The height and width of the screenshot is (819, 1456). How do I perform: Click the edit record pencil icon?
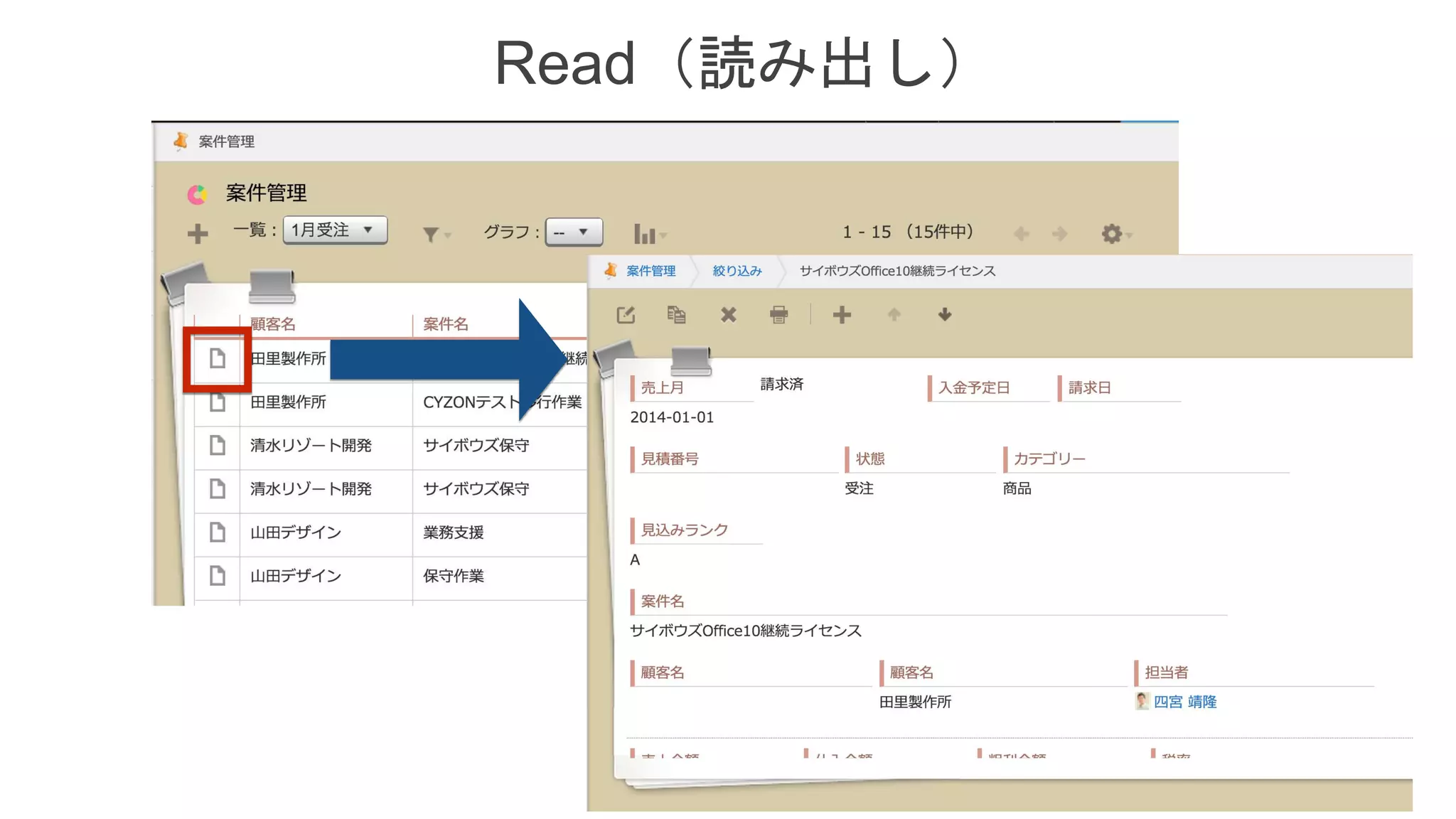[x=626, y=315]
